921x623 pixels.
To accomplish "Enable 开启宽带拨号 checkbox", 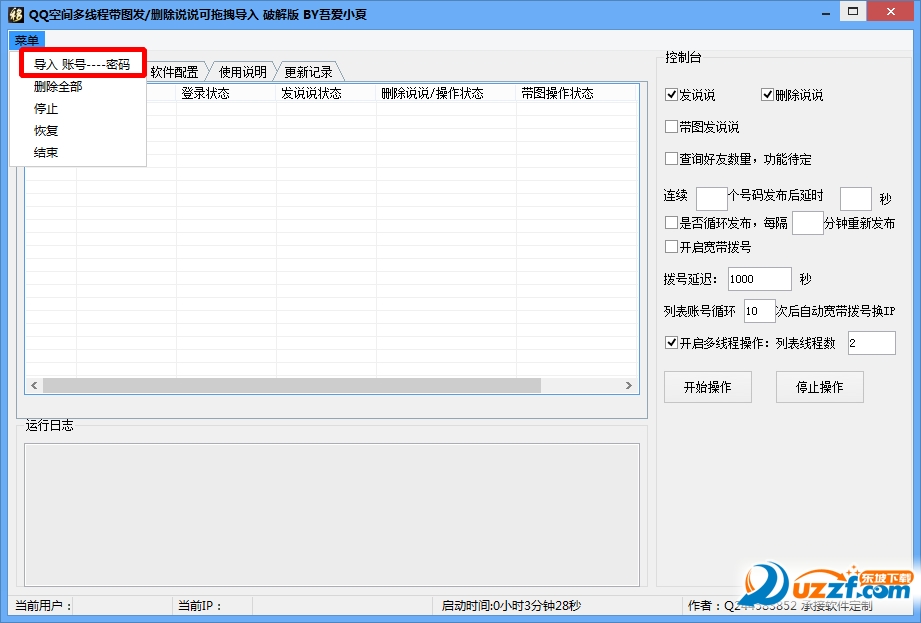I will coord(672,247).
